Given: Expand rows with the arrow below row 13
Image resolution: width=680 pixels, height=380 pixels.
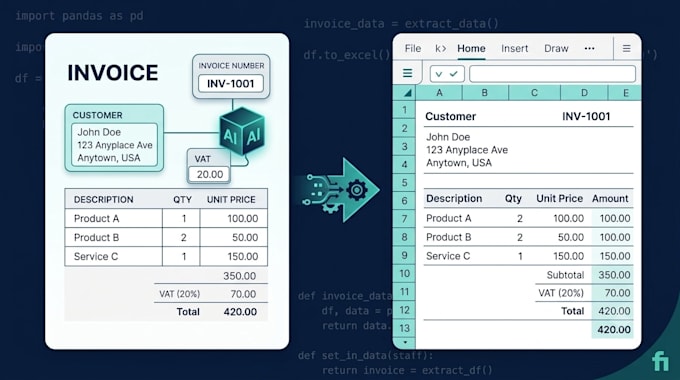Looking at the screenshot, I should [405, 342].
